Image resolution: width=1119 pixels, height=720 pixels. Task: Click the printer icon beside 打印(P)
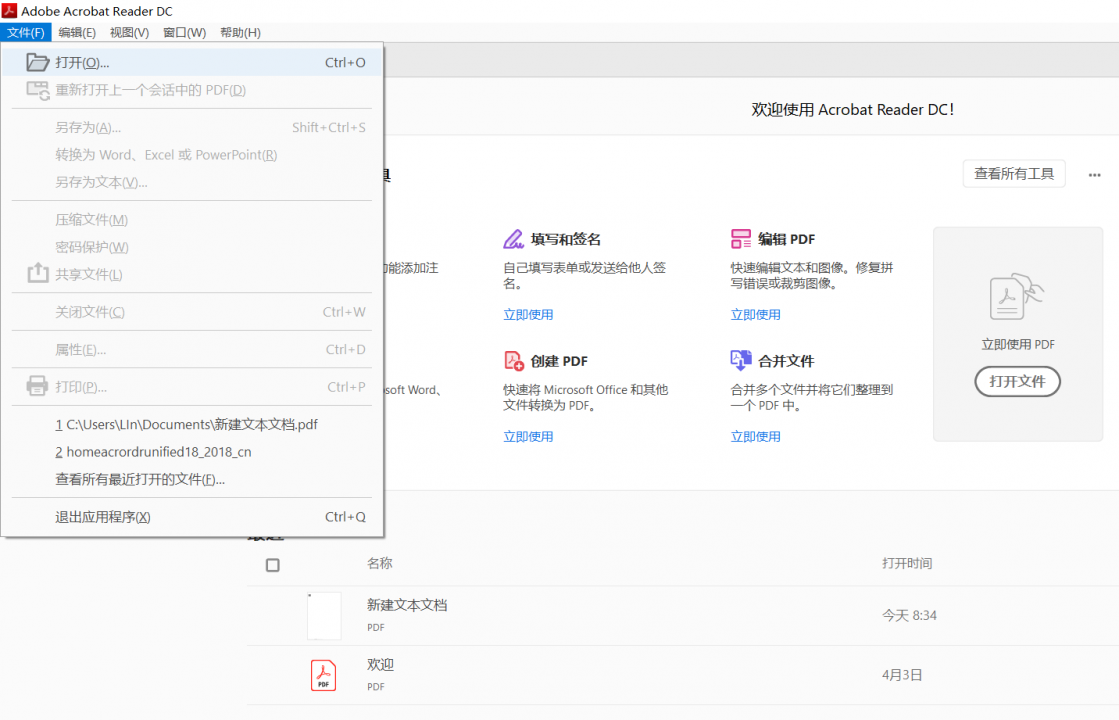pyautogui.click(x=37, y=386)
